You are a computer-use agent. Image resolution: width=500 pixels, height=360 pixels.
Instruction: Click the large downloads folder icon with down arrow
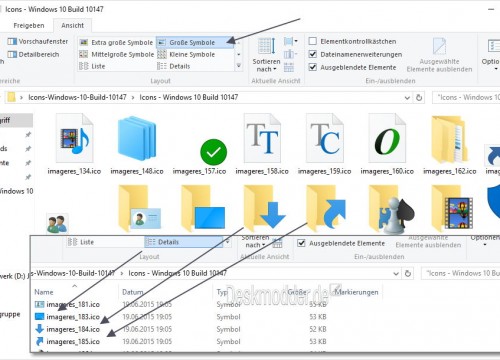265,209
